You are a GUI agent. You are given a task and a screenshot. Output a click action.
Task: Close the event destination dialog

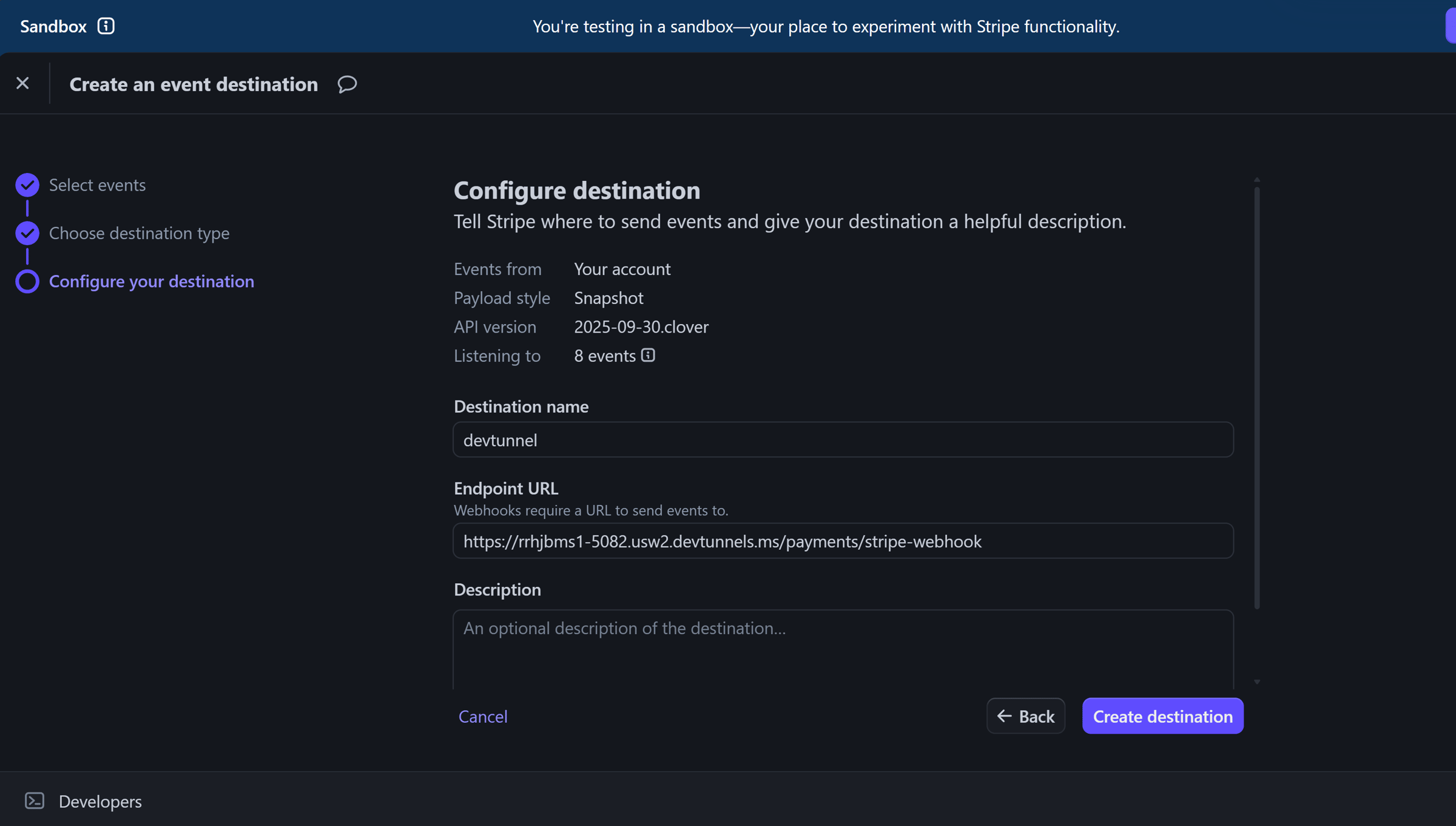pyautogui.click(x=22, y=83)
